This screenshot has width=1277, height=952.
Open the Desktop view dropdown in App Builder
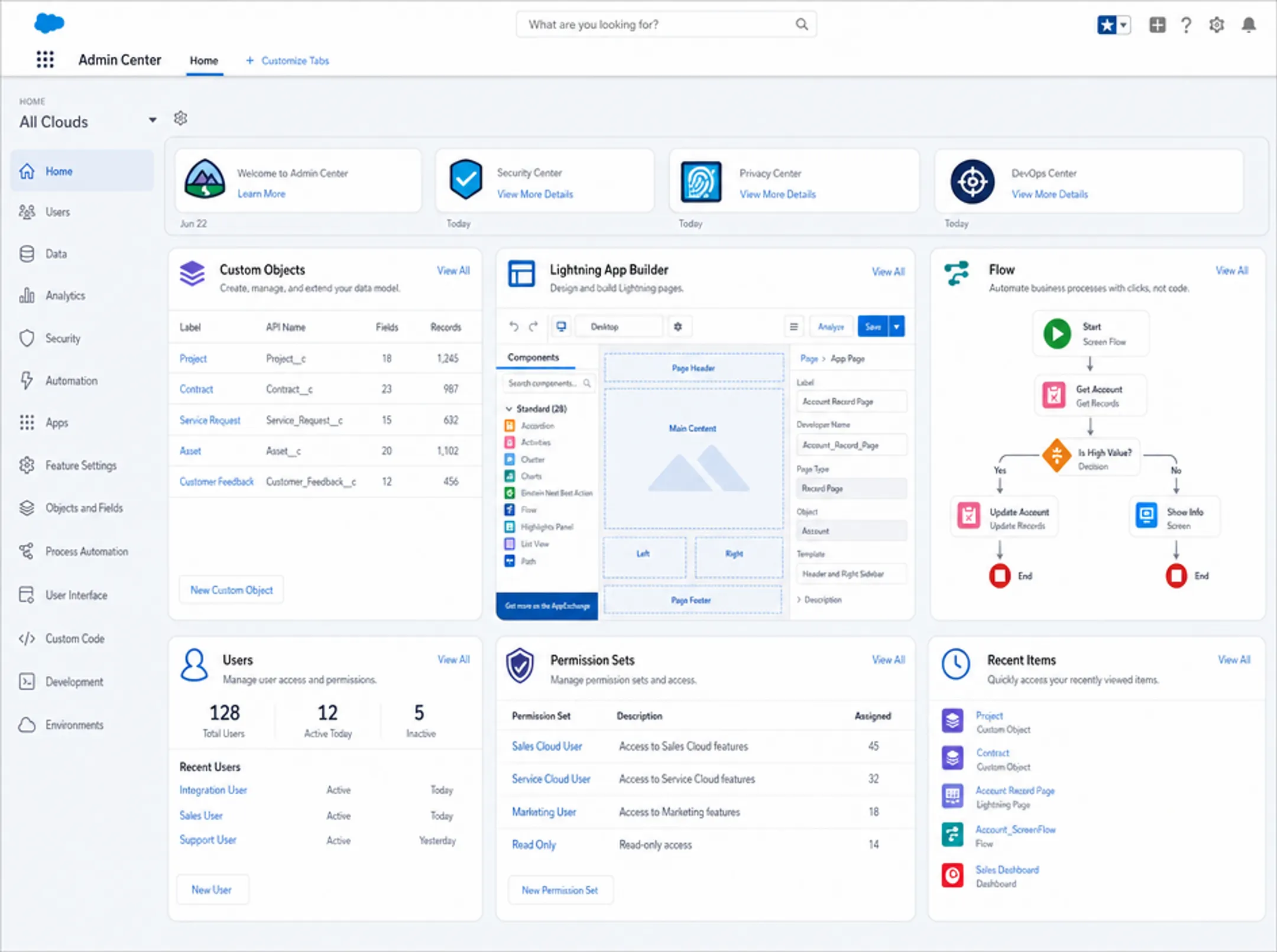click(619, 326)
